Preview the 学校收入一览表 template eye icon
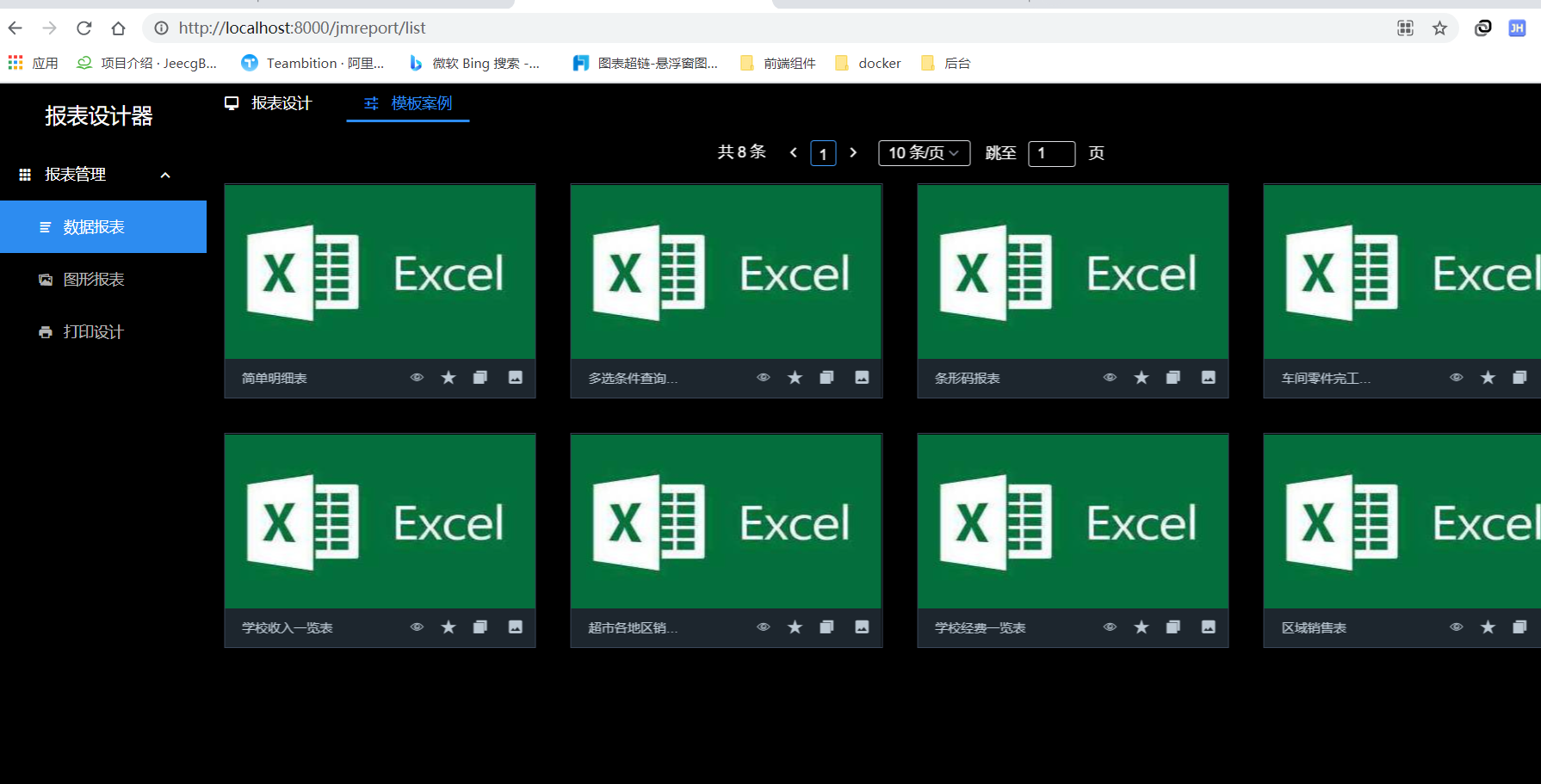Viewport: 1541px width, 784px height. click(417, 627)
